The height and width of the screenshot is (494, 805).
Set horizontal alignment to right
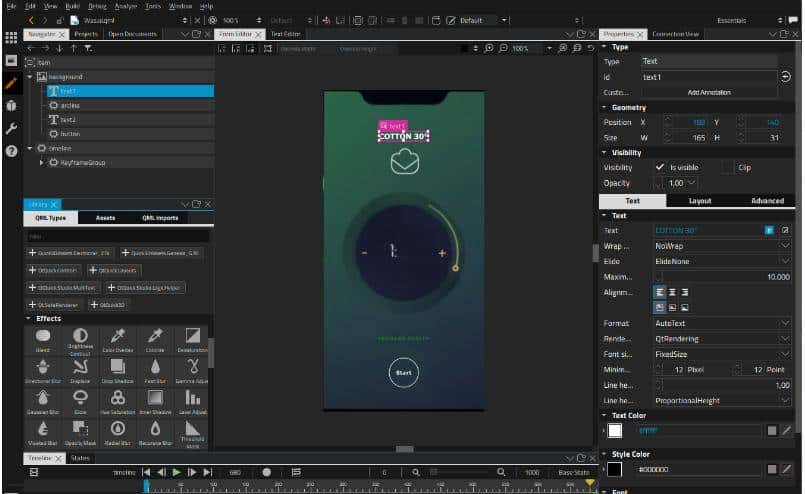click(x=684, y=292)
